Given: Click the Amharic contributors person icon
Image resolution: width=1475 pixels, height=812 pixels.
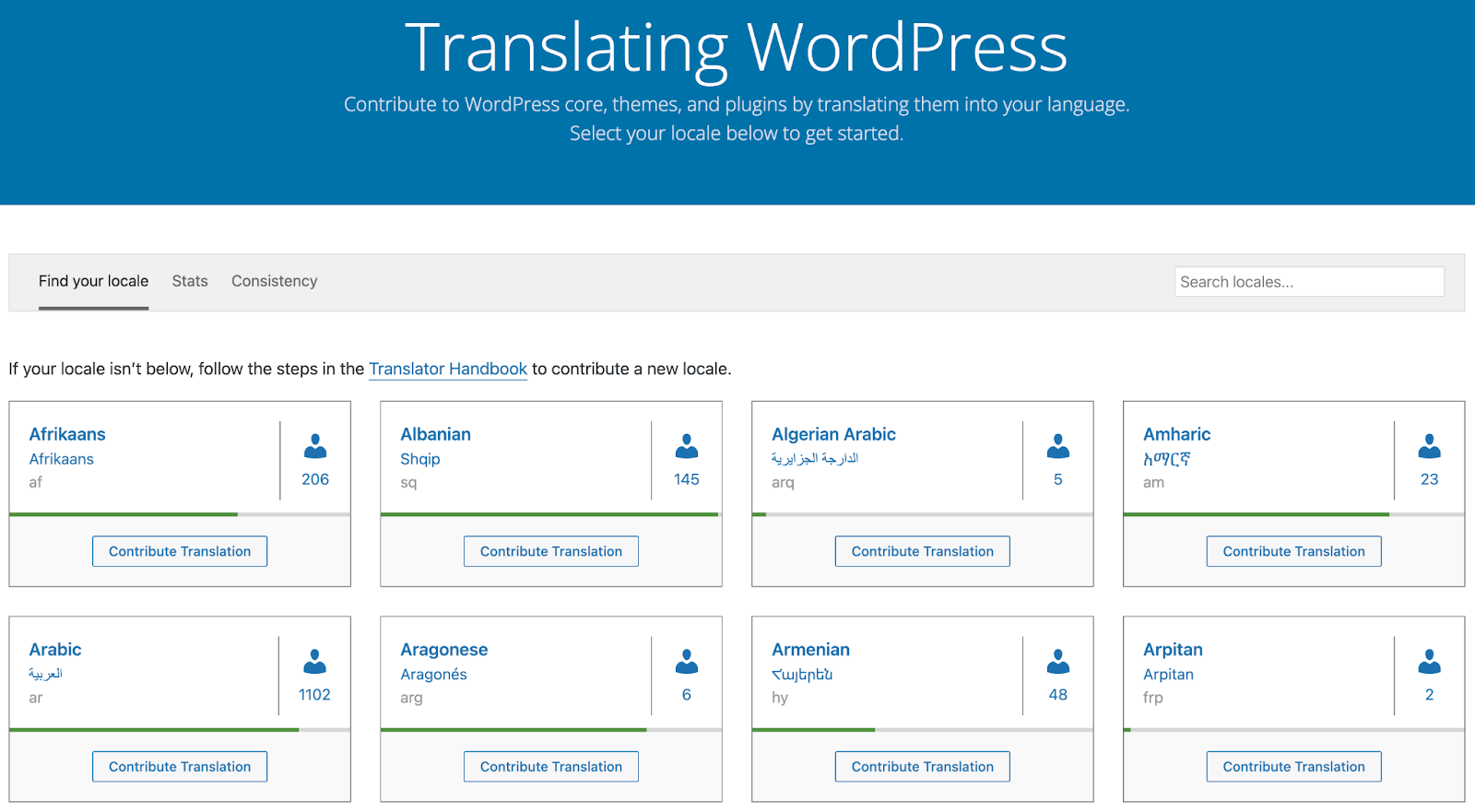Looking at the screenshot, I should click(x=1429, y=447).
